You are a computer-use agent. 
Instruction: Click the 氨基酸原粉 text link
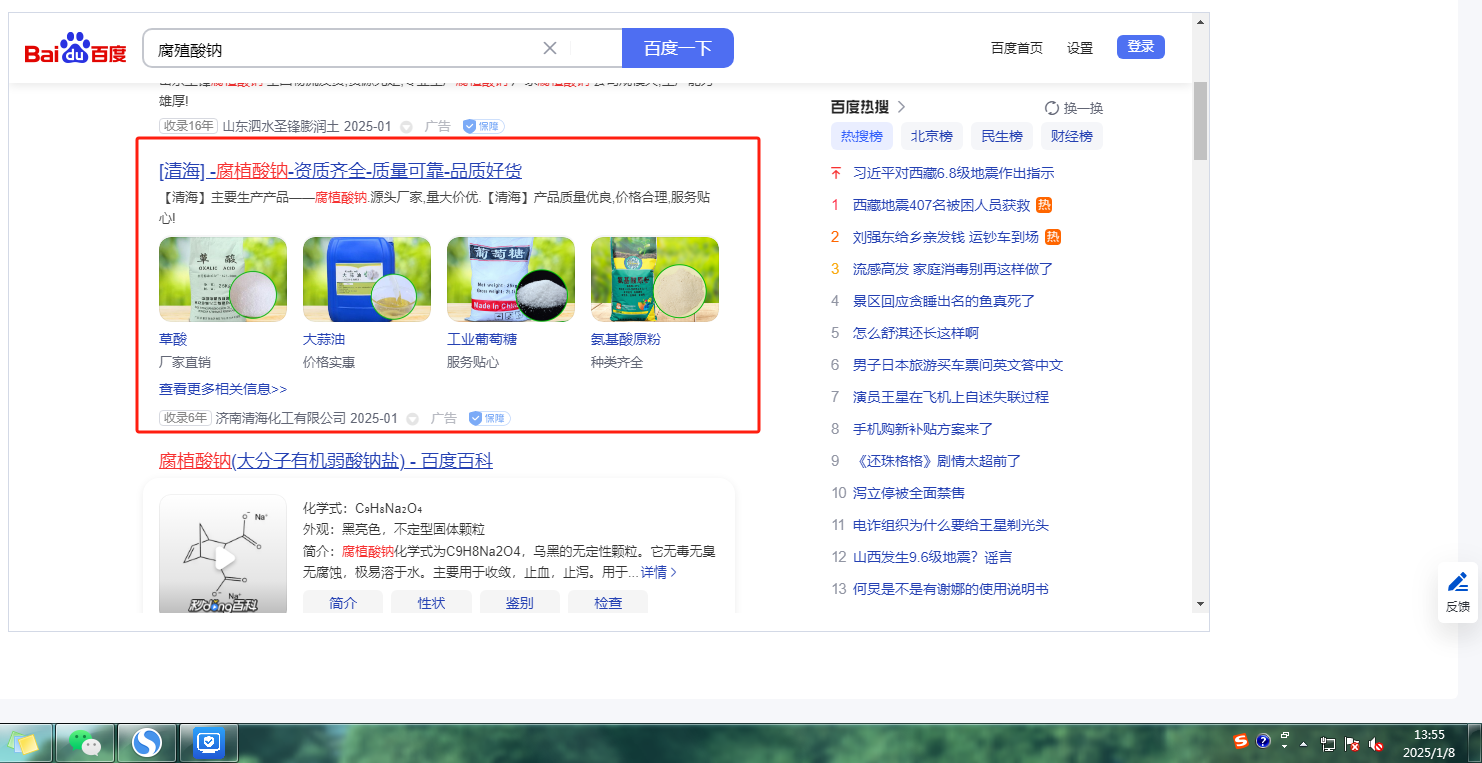tap(626, 340)
